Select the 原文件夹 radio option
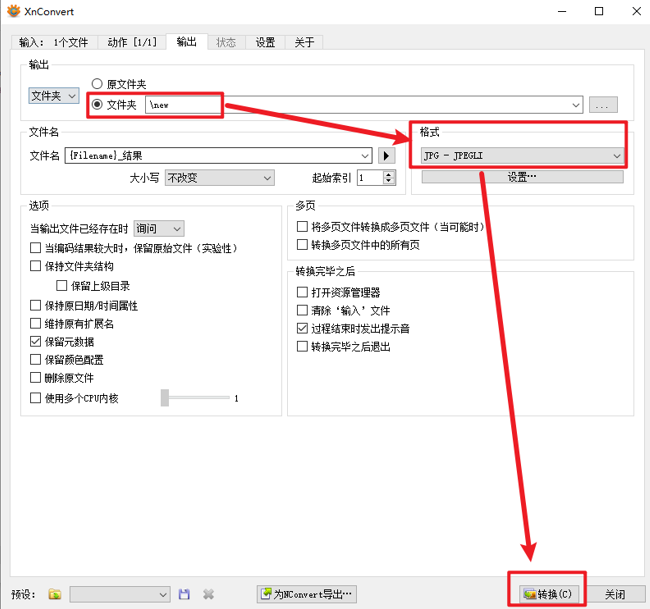Image resolution: width=650 pixels, height=609 pixels. [97, 84]
